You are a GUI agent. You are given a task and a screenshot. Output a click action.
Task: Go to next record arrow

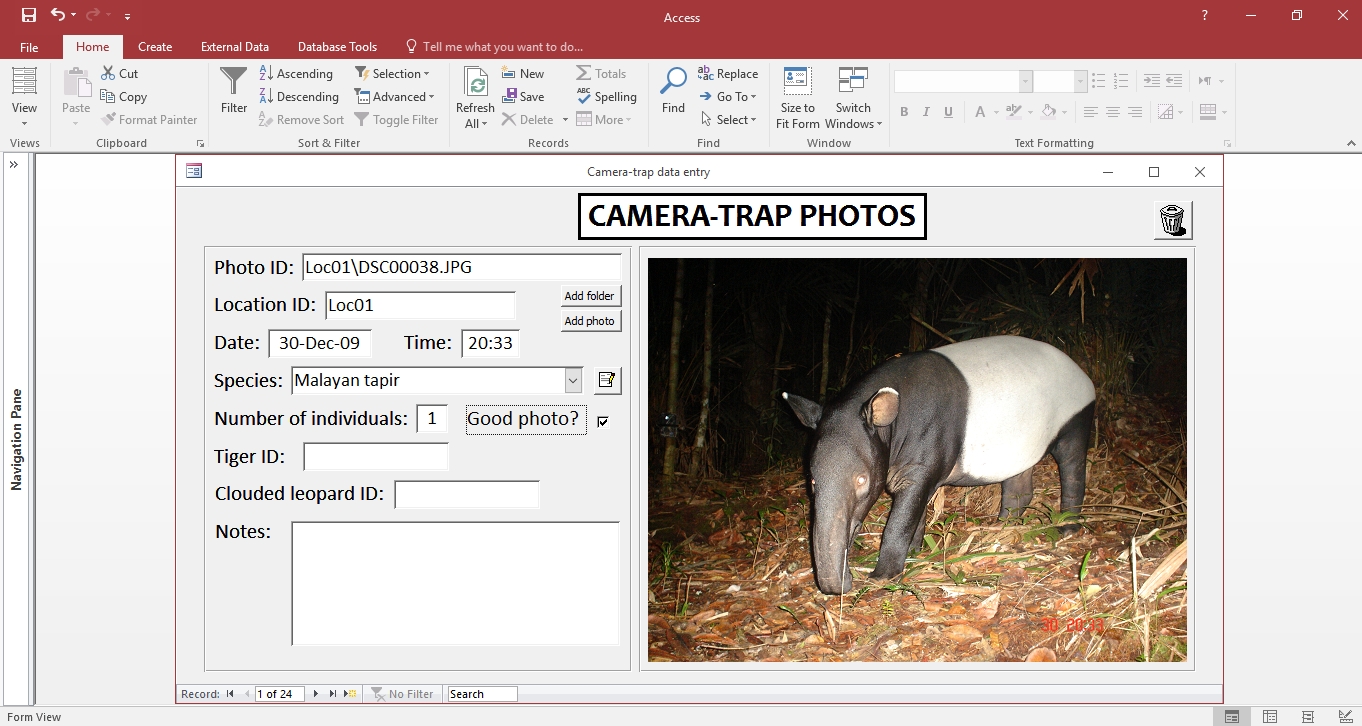click(316, 694)
